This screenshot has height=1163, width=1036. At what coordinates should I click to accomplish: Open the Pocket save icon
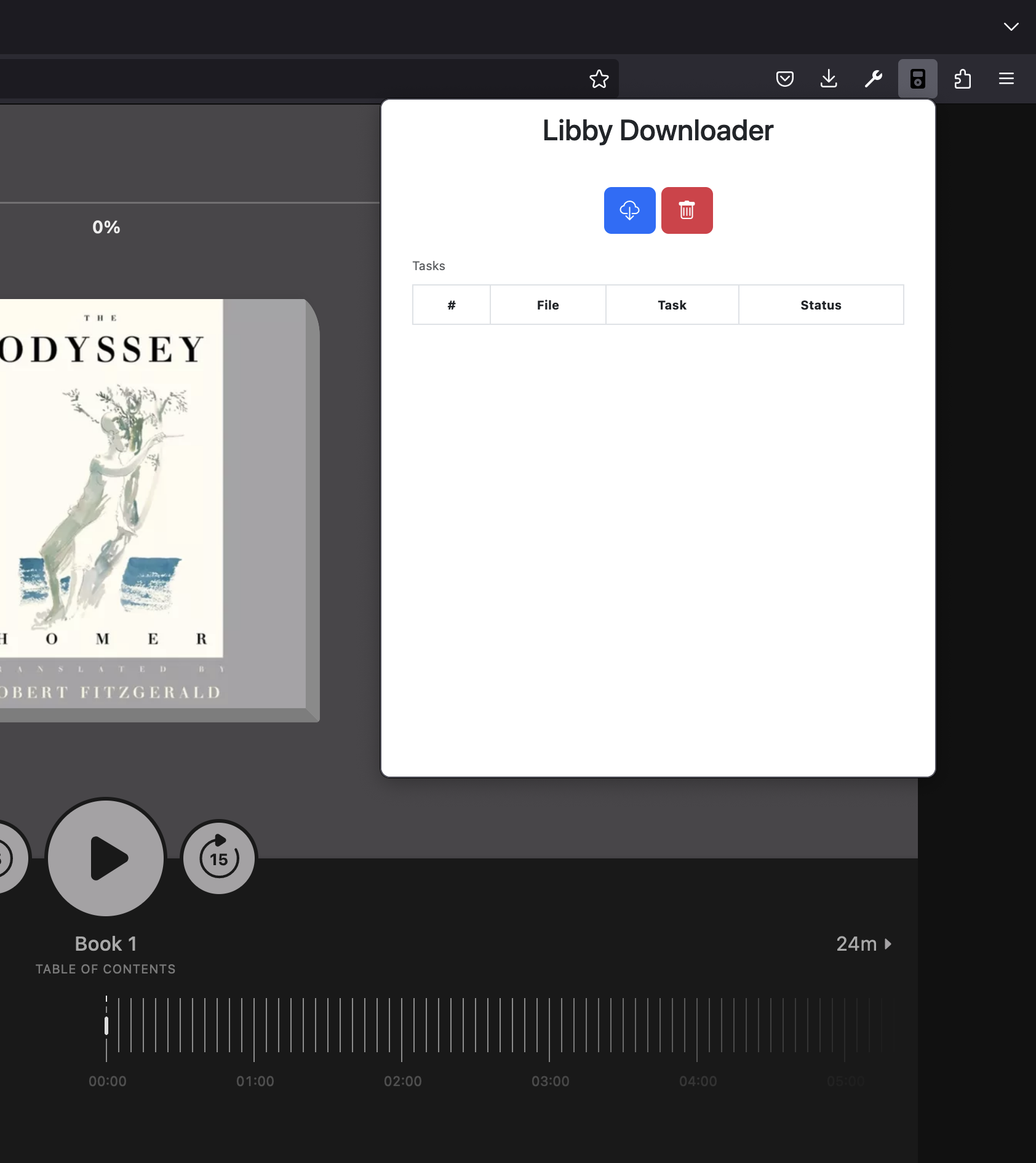784,79
